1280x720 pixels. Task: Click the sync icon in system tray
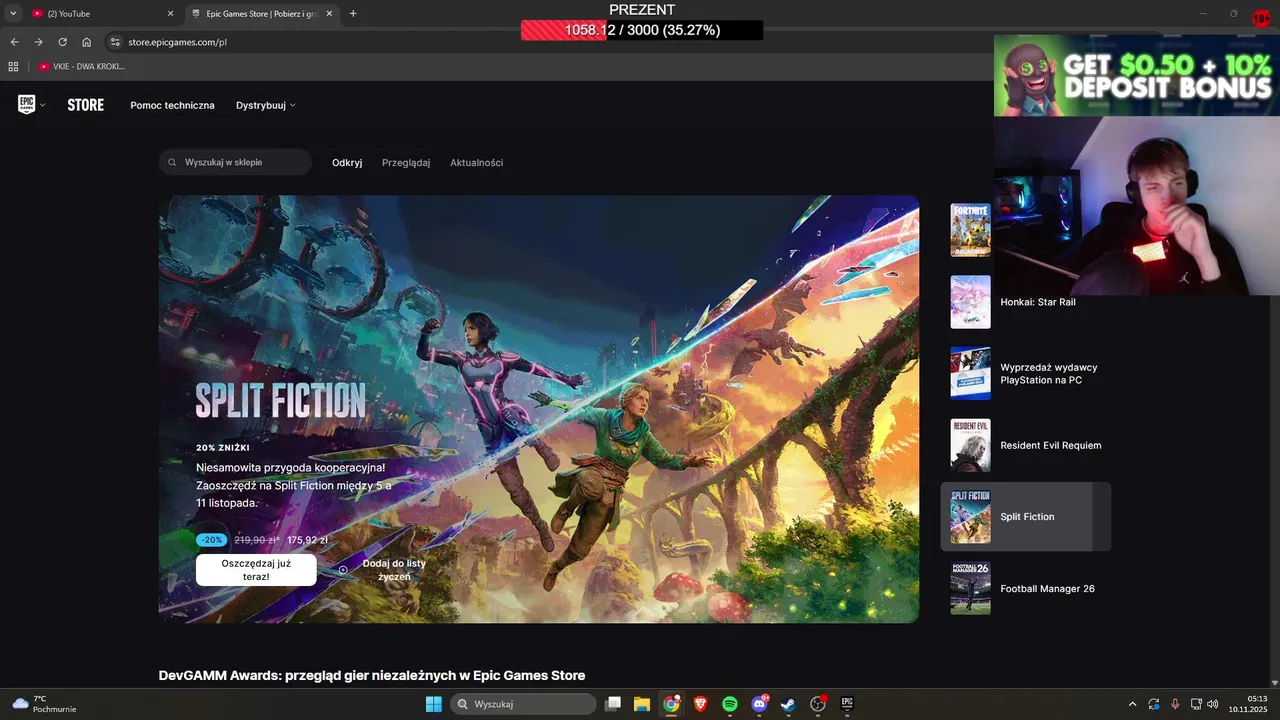[1154, 704]
